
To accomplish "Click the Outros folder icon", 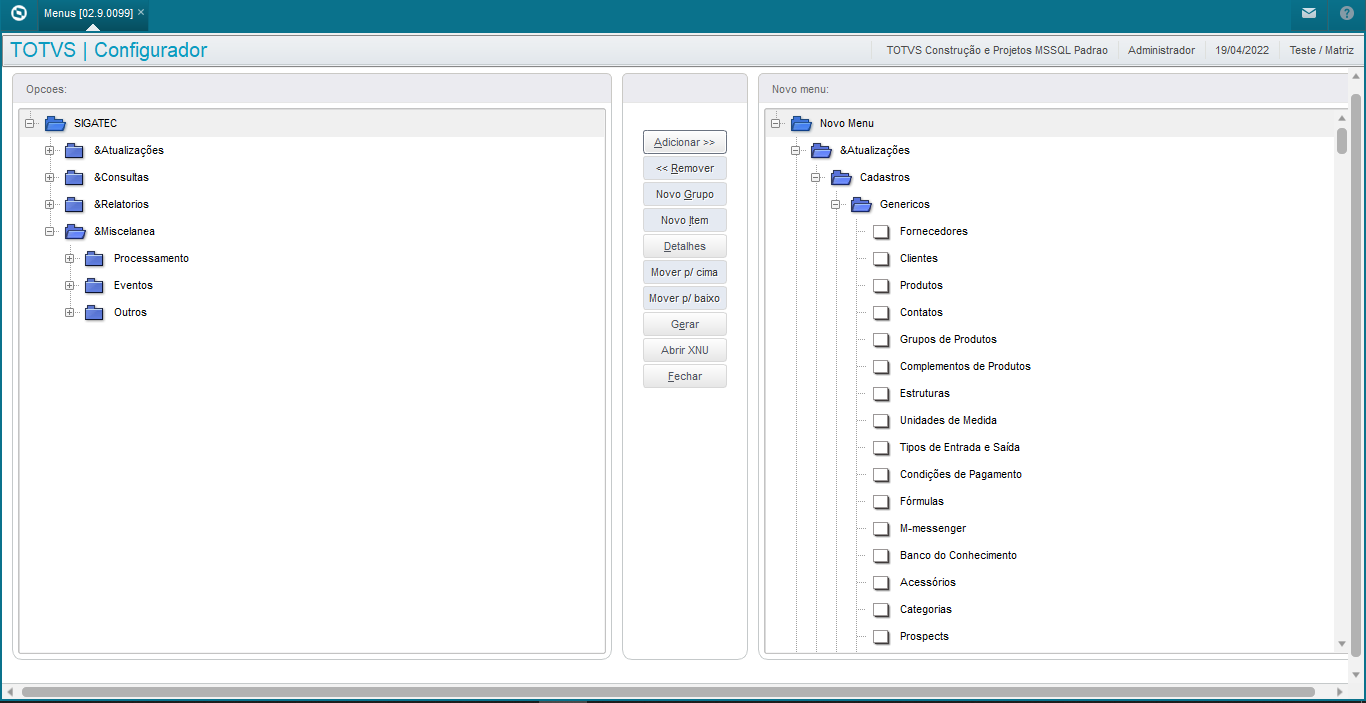I will 95,312.
